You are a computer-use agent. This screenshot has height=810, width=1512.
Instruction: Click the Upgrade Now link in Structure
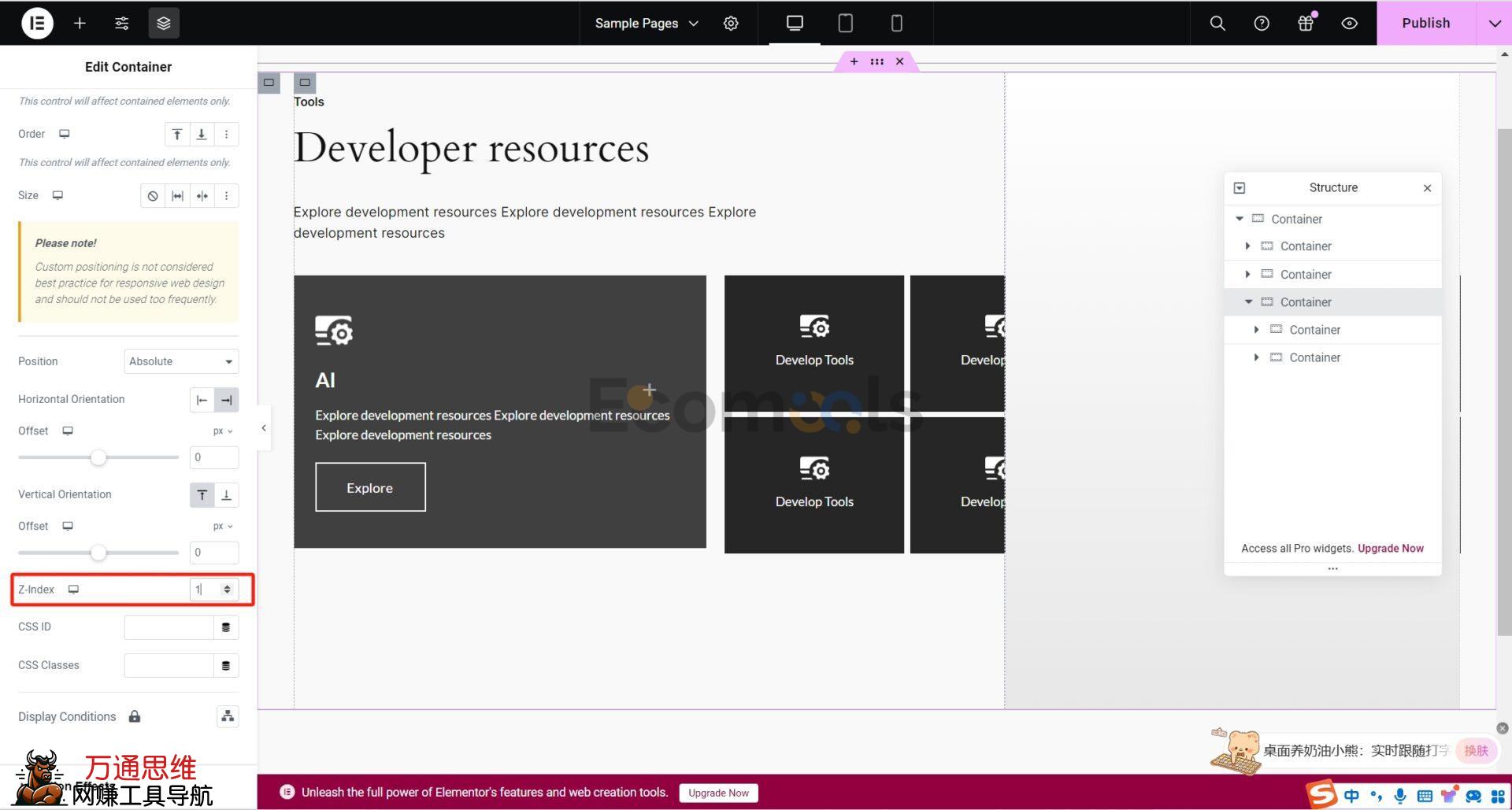coord(1390,549)
